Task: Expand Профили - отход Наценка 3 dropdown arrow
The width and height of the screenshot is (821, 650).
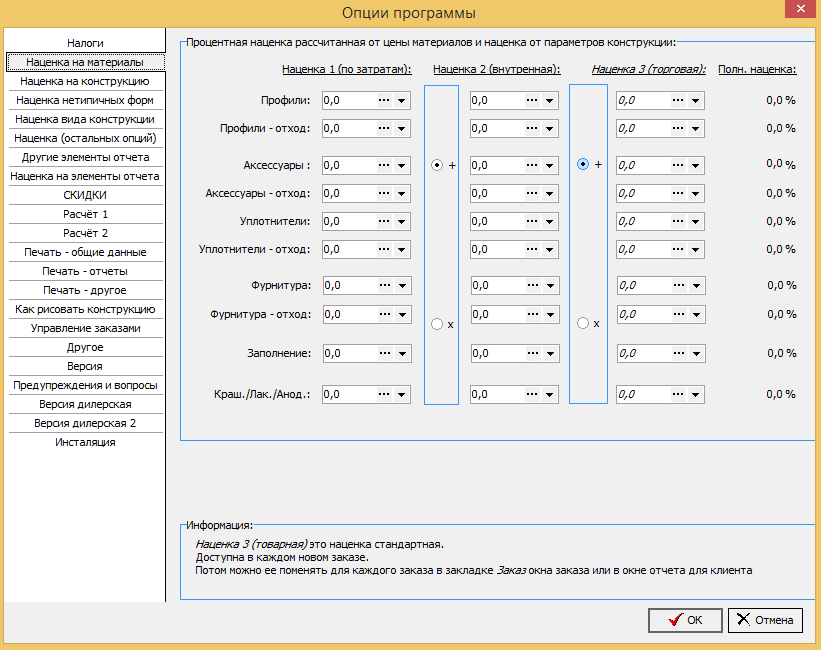Action: point(695,128)
